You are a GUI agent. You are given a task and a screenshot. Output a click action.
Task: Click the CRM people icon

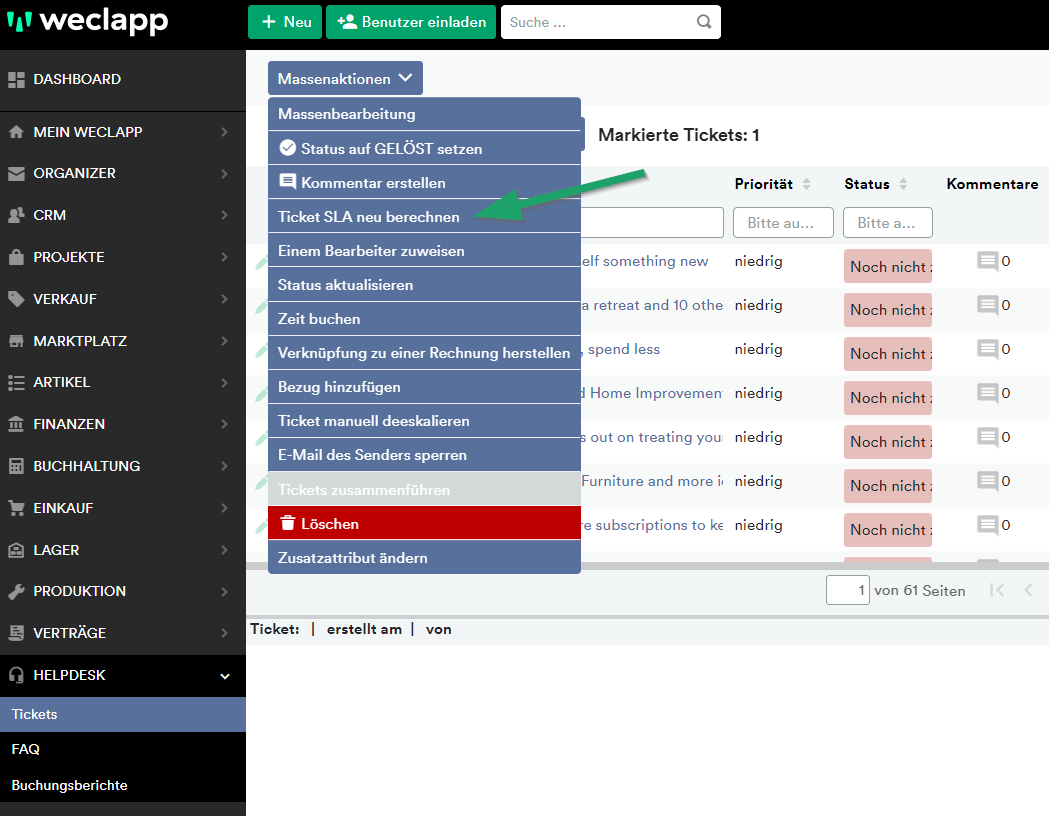16,215
